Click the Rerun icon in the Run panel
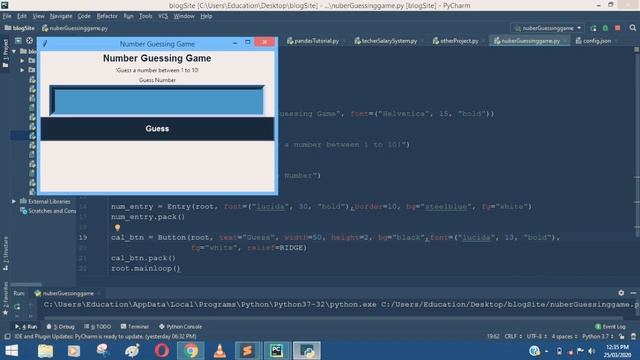 click(x=17, y=306)
